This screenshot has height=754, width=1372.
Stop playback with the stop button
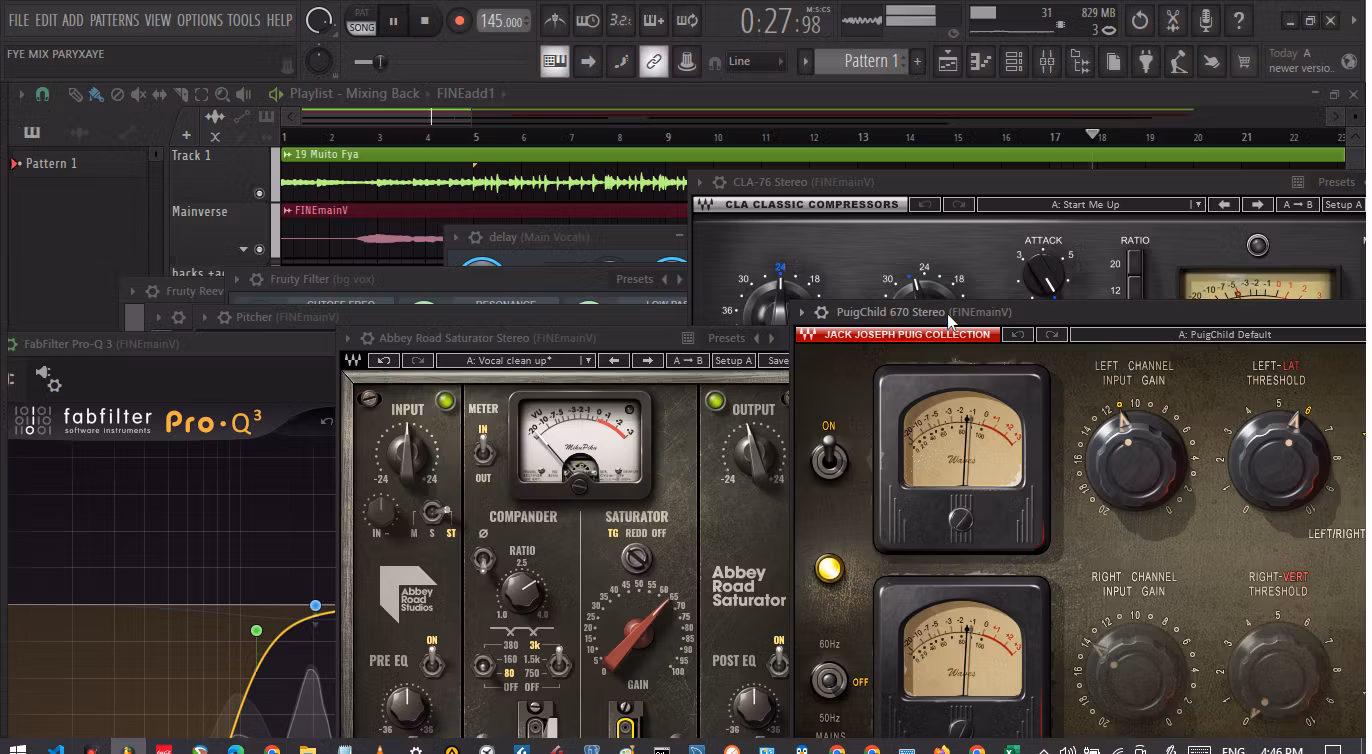click(424, 20)
